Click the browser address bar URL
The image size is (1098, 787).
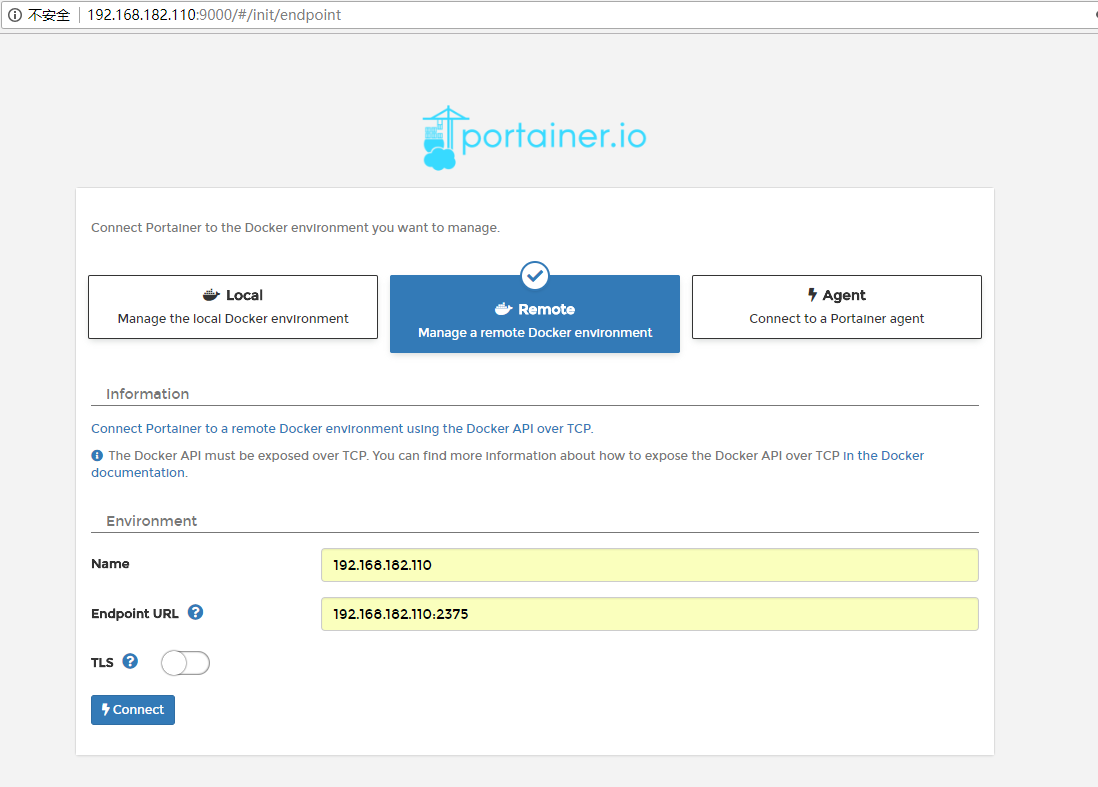(214, 15)
